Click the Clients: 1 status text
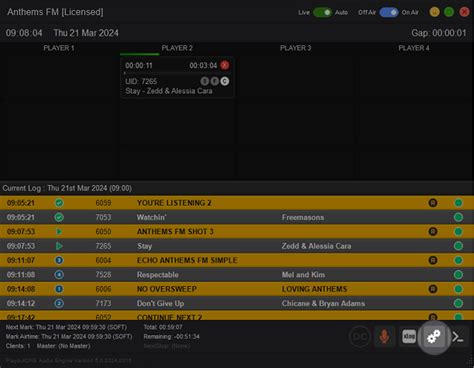Screen dimensions: 474x368 (18, 346)
